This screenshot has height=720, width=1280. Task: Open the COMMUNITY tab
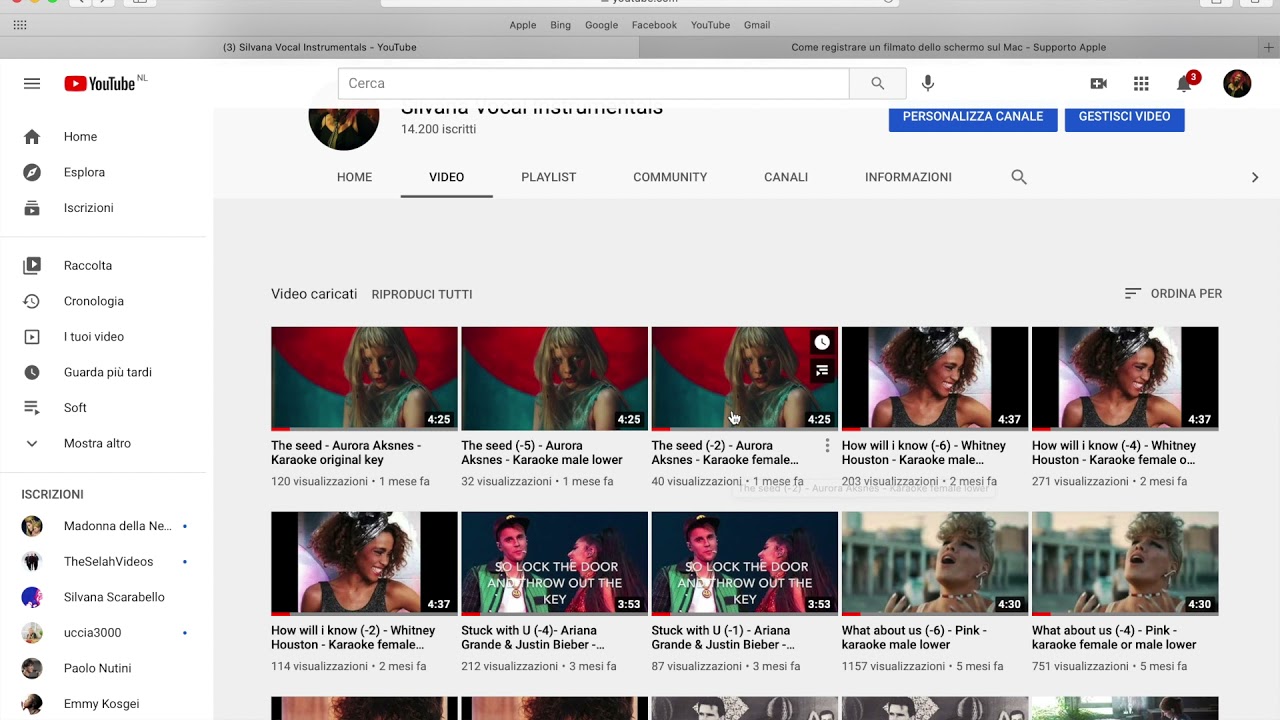tap(670, 177)
